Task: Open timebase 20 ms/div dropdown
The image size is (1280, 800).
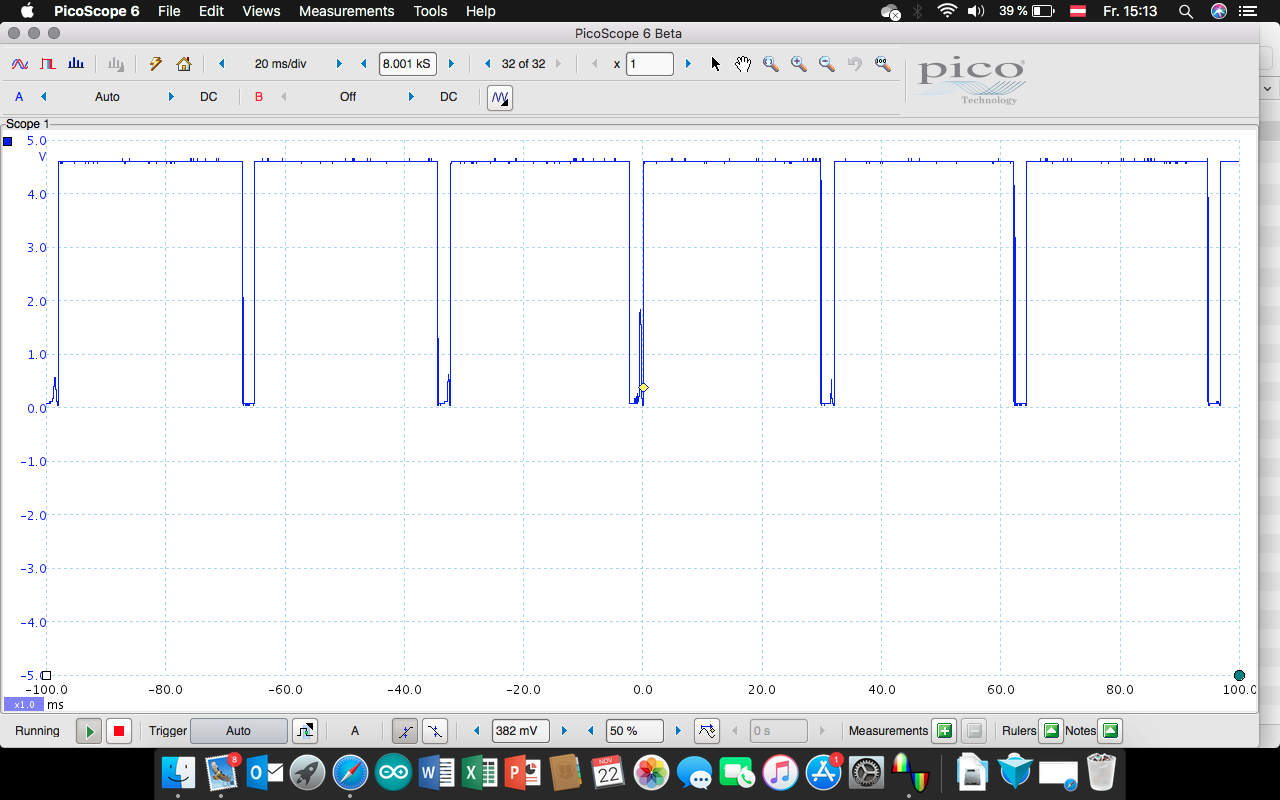Action: click(x=280, y=64)
